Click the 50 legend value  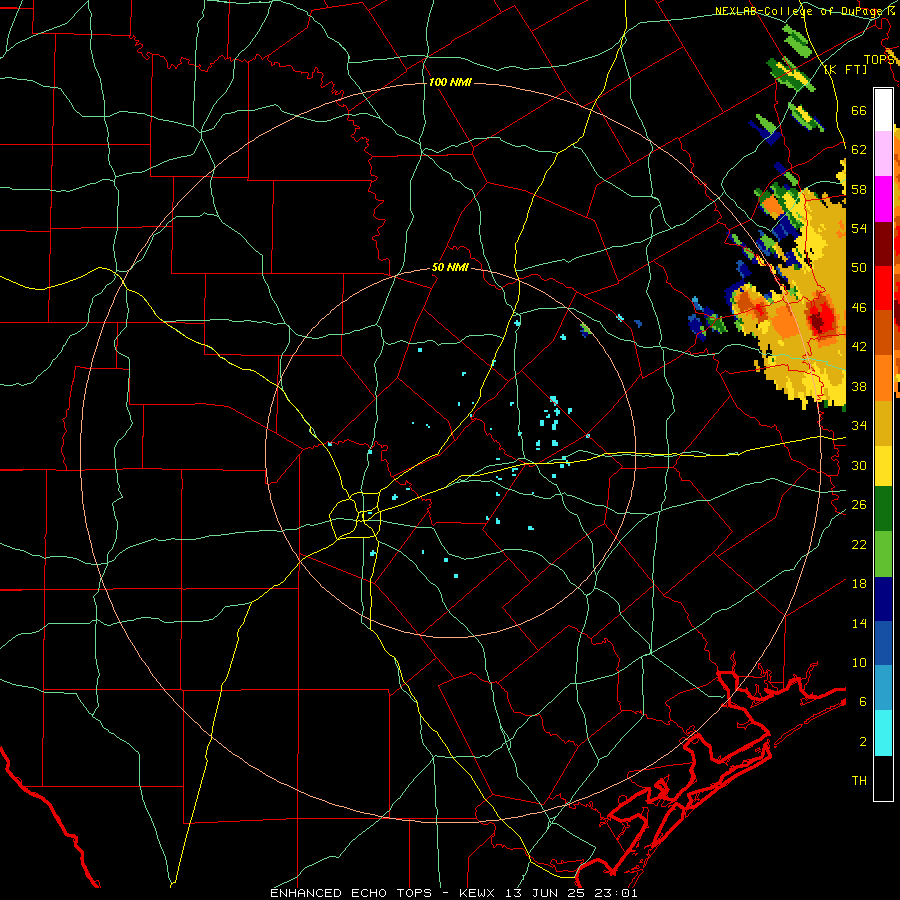(x=859, y=268)
